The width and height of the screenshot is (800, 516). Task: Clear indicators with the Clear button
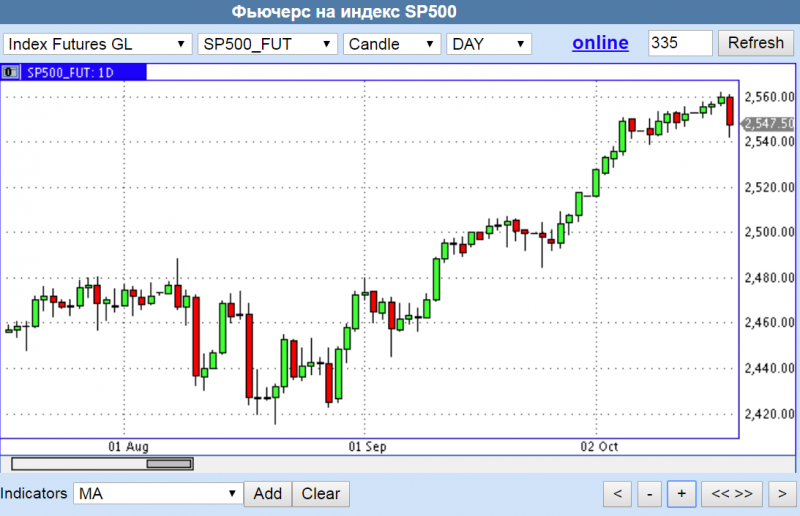click(321, 494)
